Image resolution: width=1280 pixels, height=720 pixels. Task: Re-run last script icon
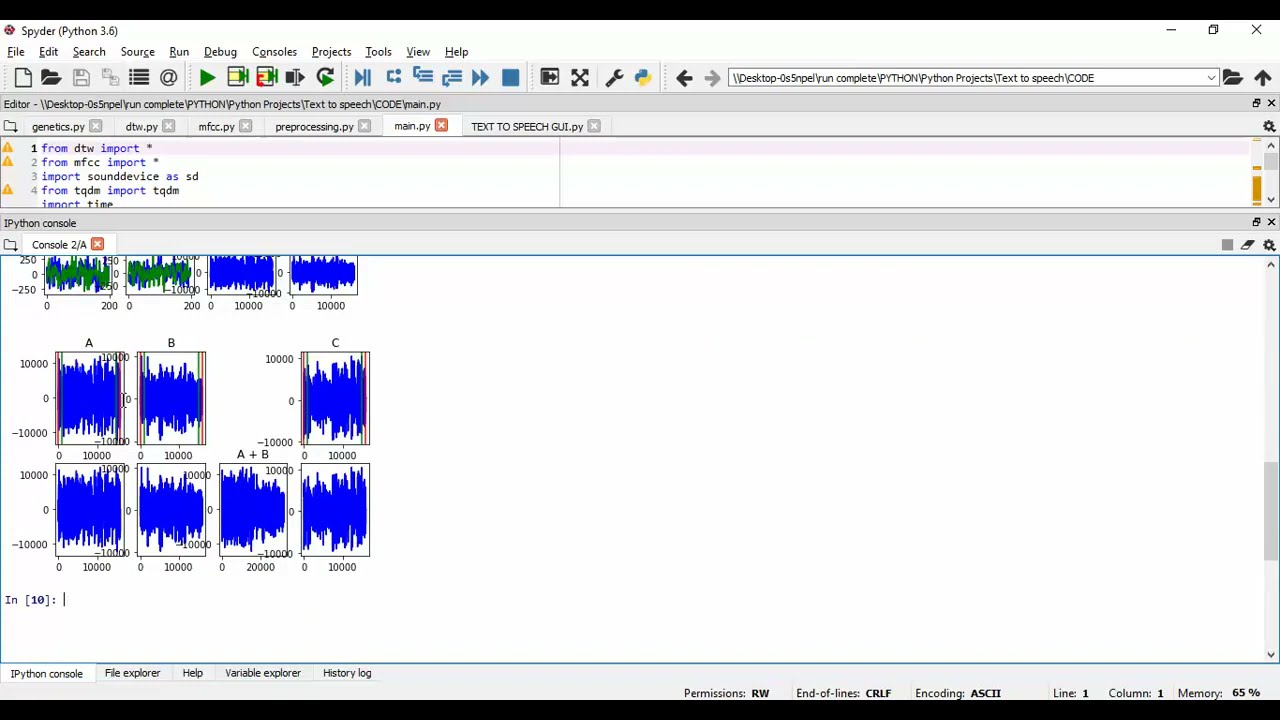point(325,78)
